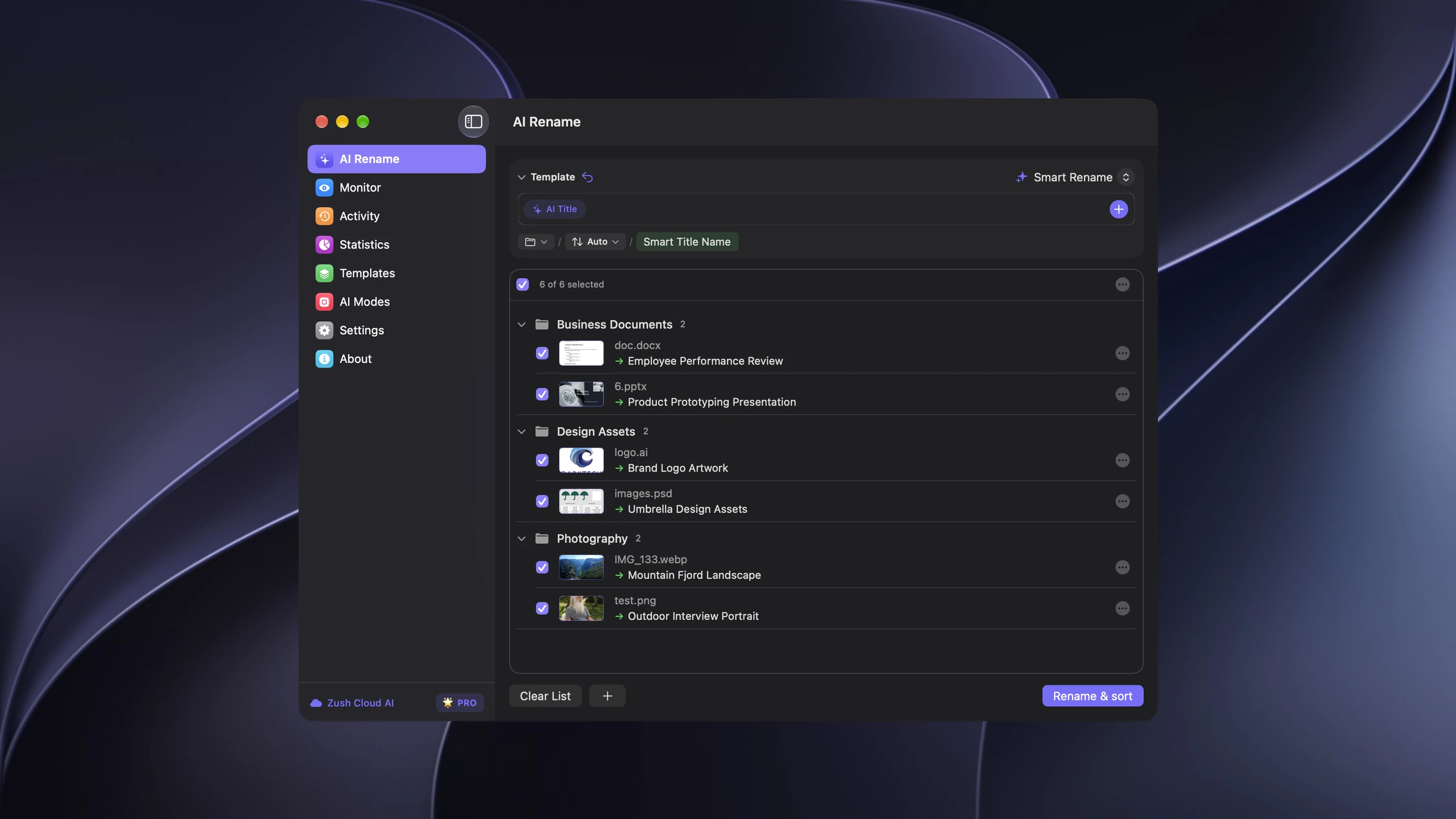Collapse the Business Documents group

pyautogui.click(x=522, y=324)
